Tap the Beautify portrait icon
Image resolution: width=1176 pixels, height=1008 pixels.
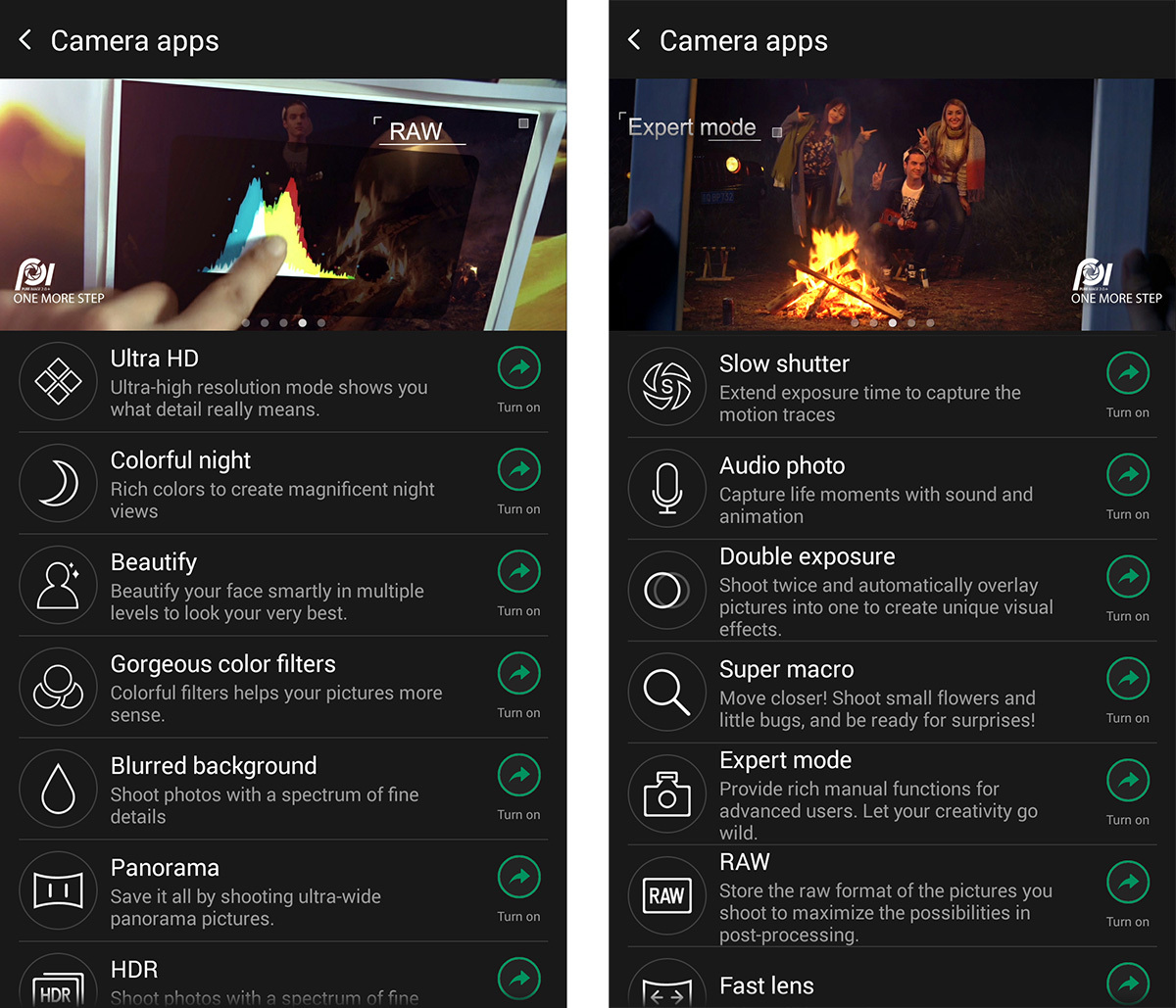click(59, 585)
